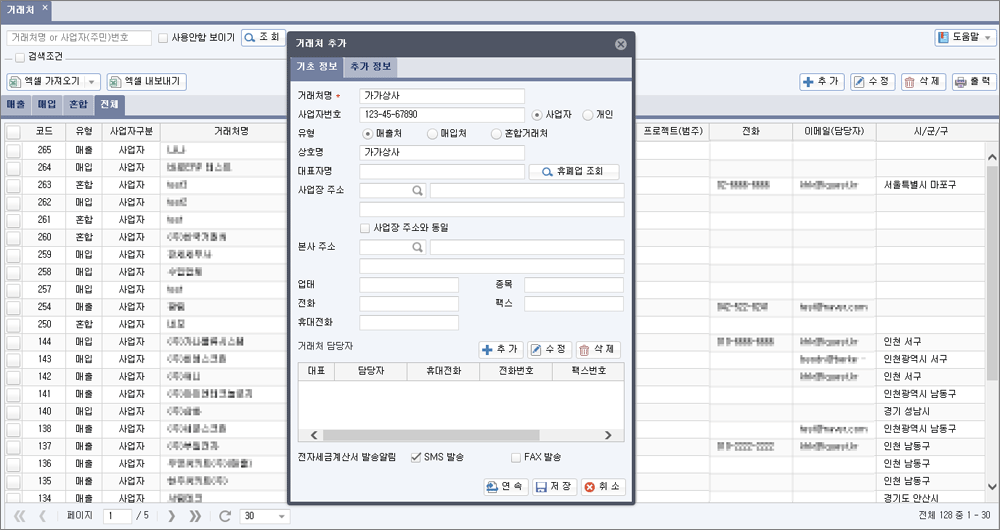
Task: Select the 혼합 filter tab
Action: pyautogui.click(x=78, y=105)
